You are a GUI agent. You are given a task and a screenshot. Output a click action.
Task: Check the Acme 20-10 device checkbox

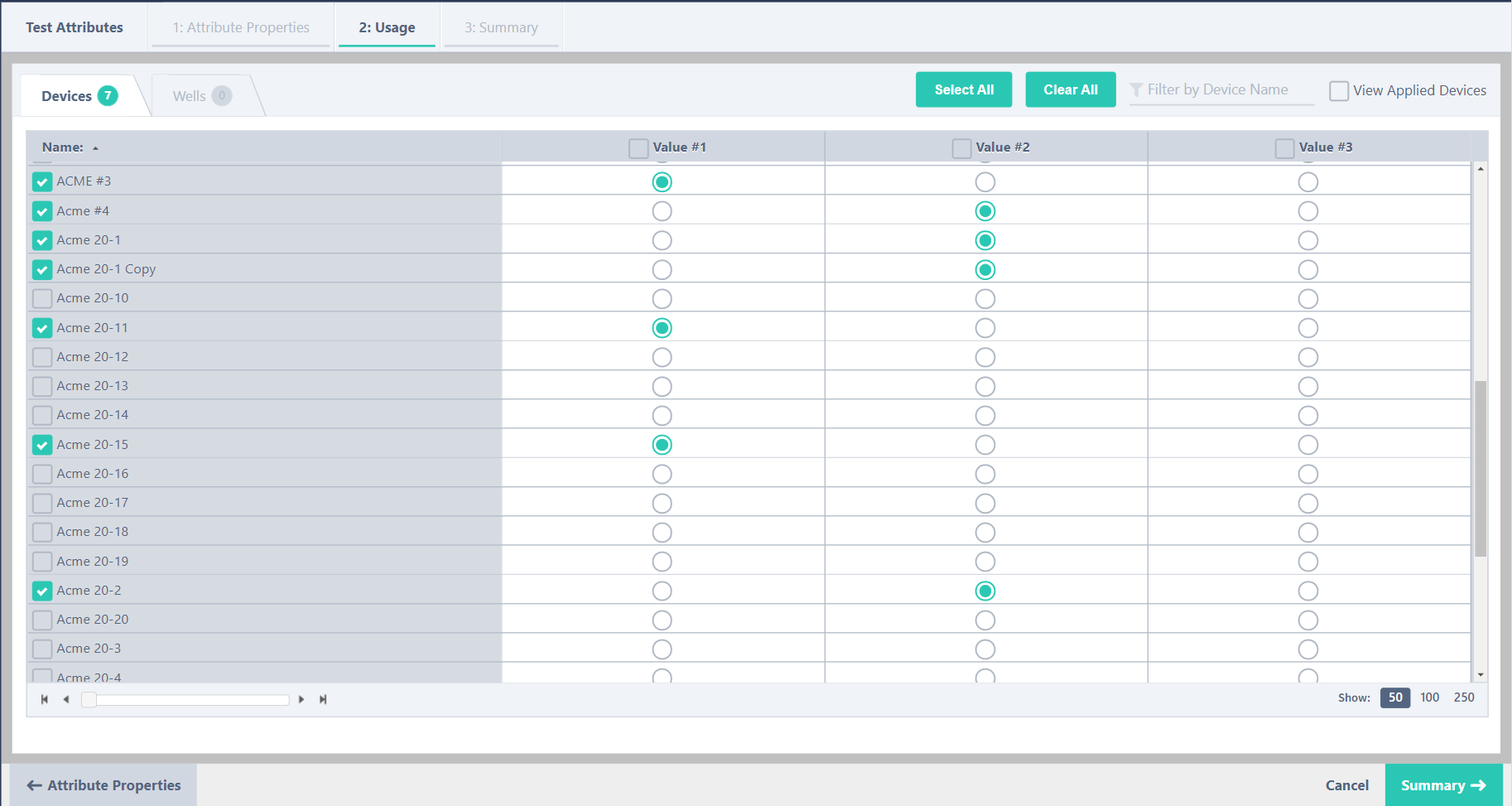pyautogui.click(x=42, y=298)
